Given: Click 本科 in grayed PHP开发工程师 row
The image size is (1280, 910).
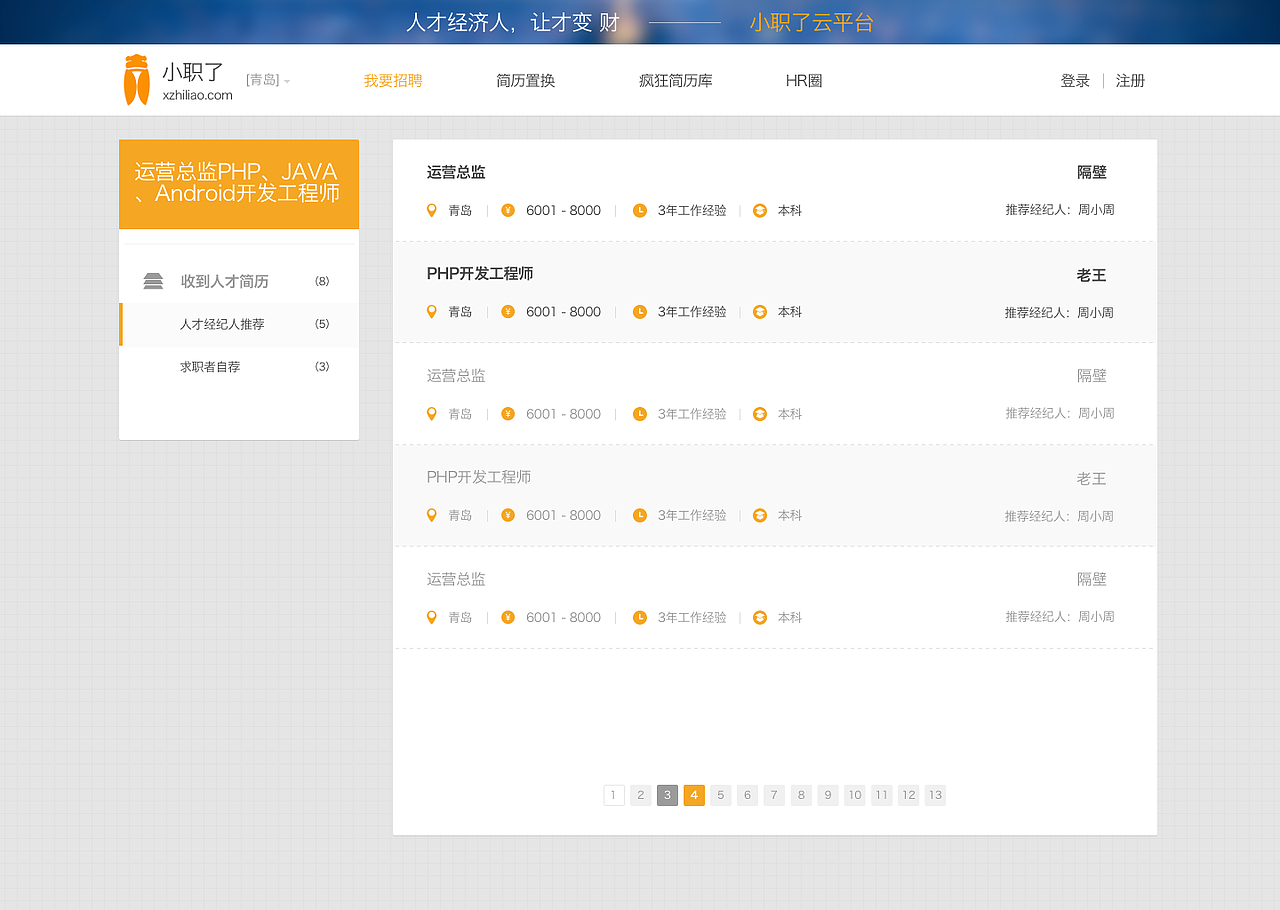Looking at the screenshot, I should point(790,516).
